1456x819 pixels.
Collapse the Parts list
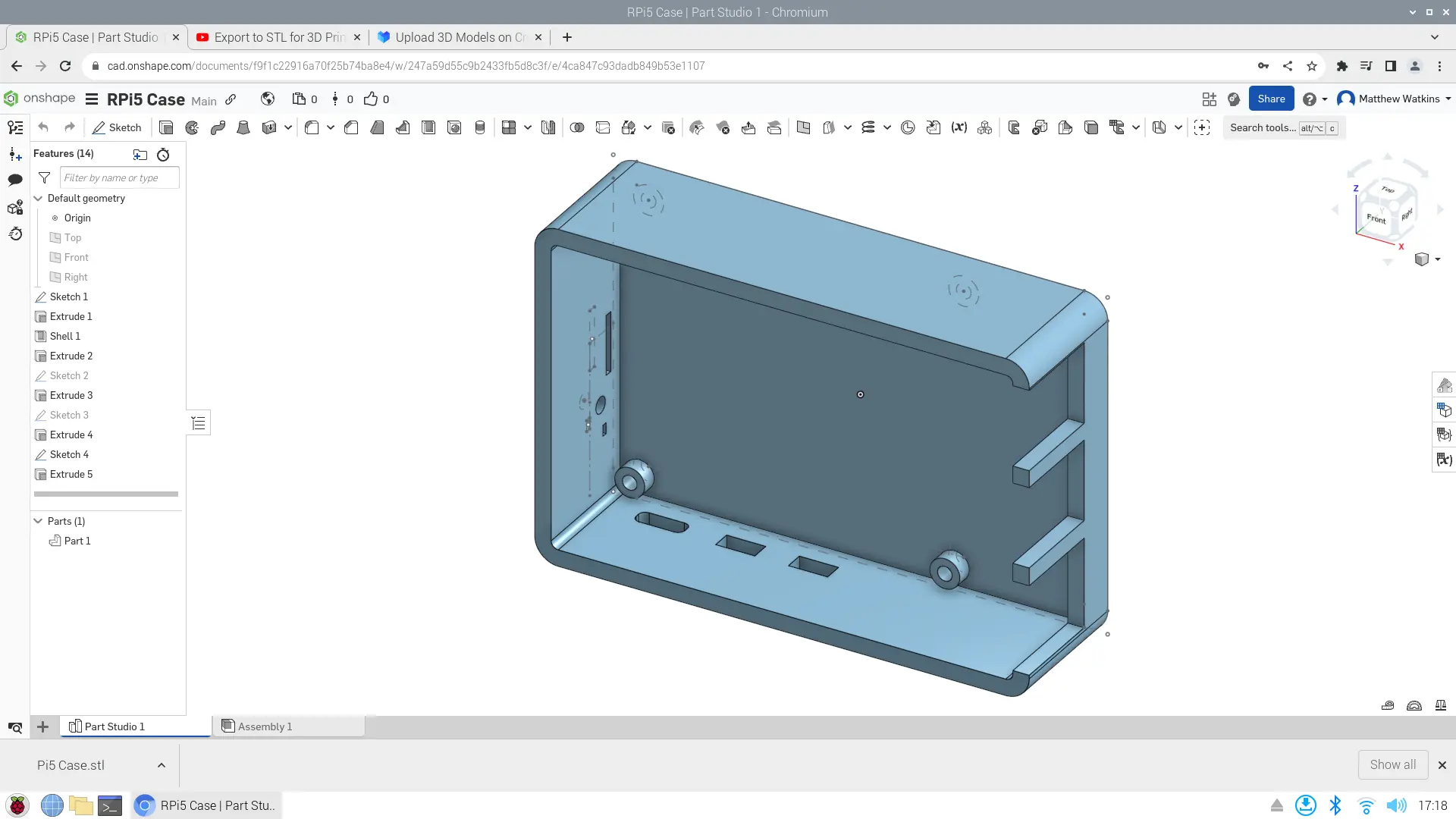[38, 521]
